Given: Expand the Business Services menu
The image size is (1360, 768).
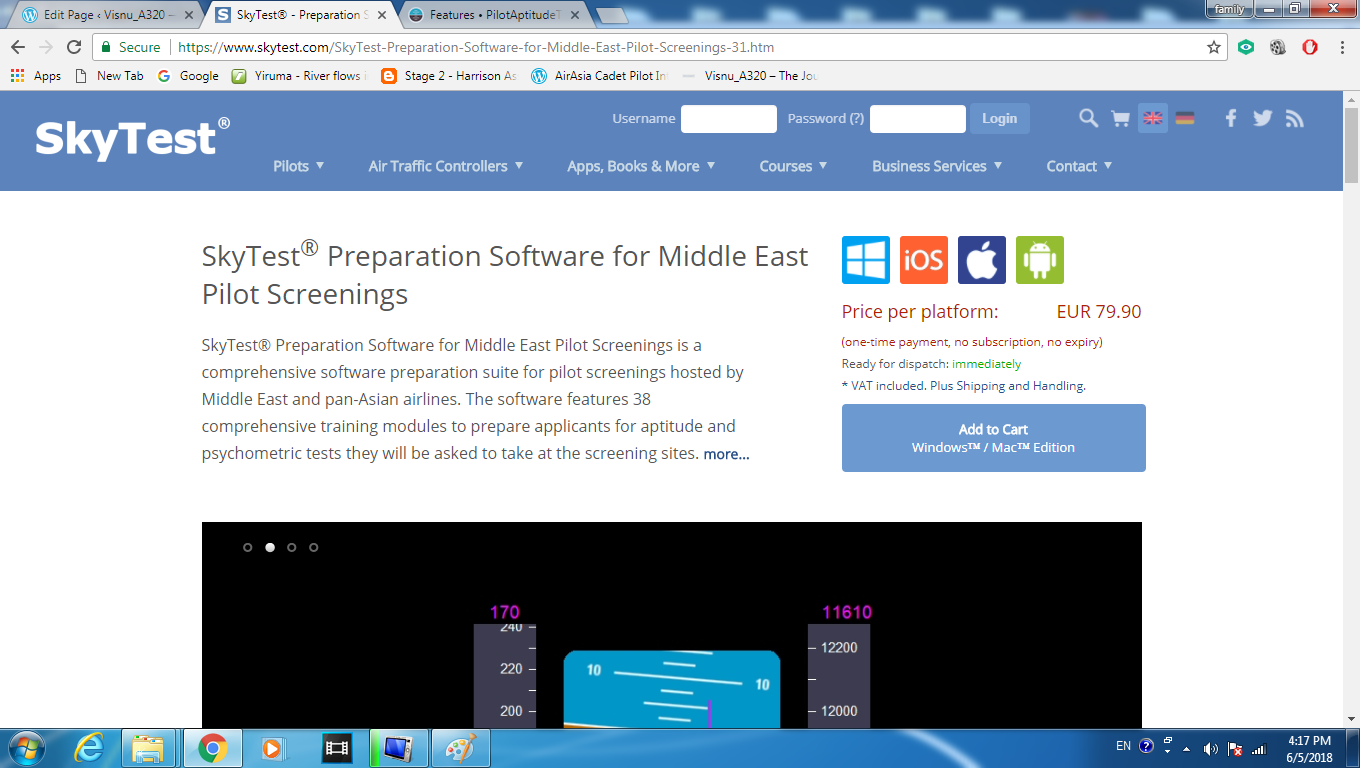Looking at the screenshot, I should tap(937, 166).
